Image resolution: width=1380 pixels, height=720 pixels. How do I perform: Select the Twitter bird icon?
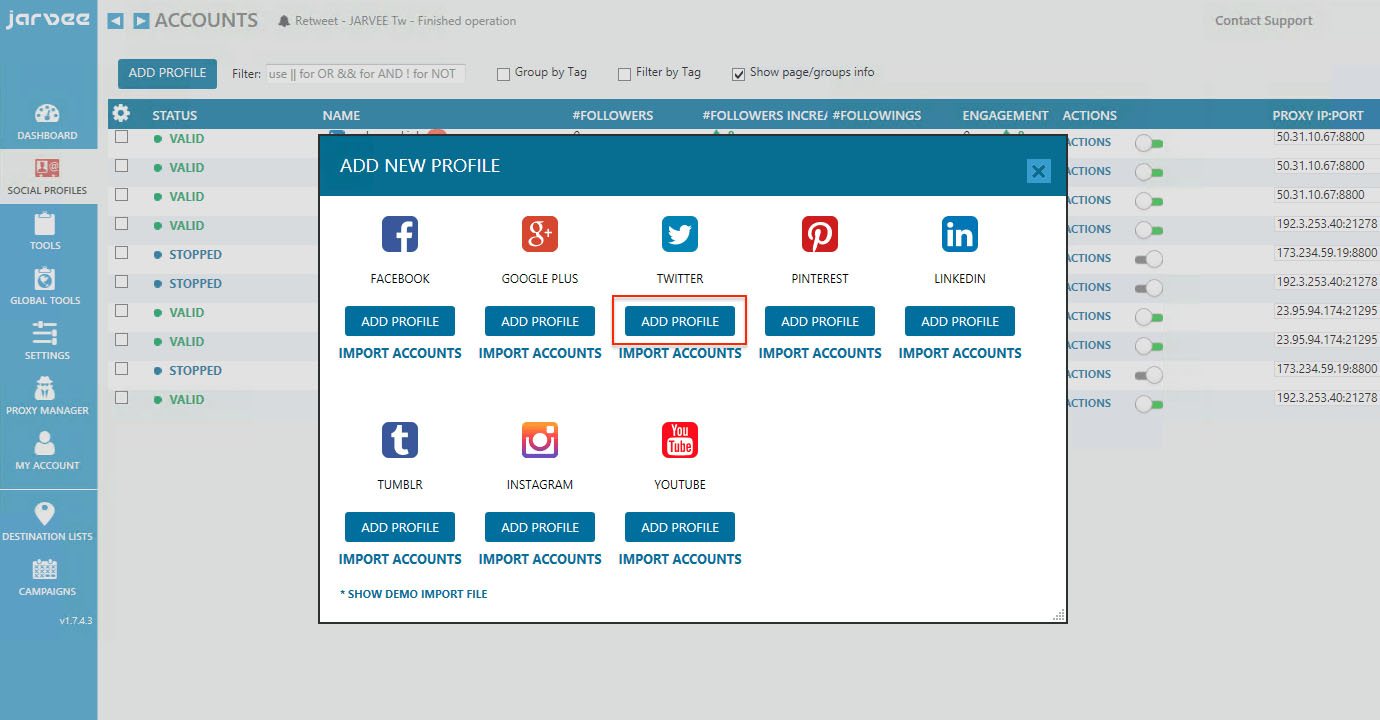[x=680, y=235]
